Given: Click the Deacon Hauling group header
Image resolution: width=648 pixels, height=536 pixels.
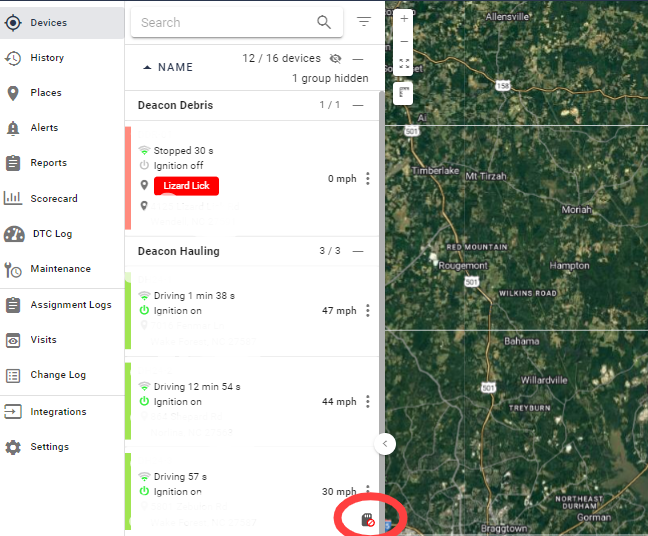Looking at the screenshot, I should (252, 251).
